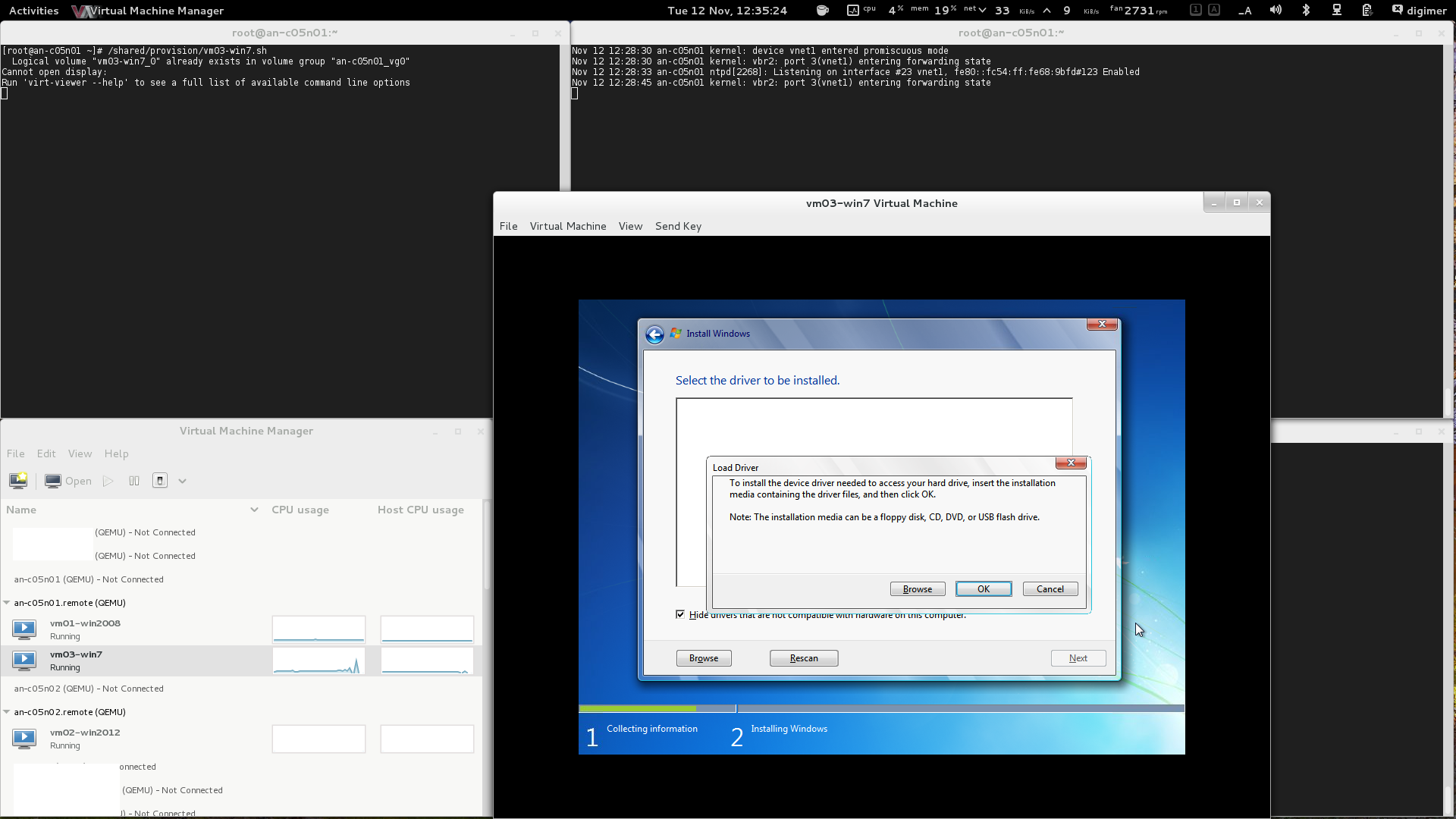Click vm01-win2008 CPU usage graph
This screenshot has width=1456, height=819.
click(318, 629)
